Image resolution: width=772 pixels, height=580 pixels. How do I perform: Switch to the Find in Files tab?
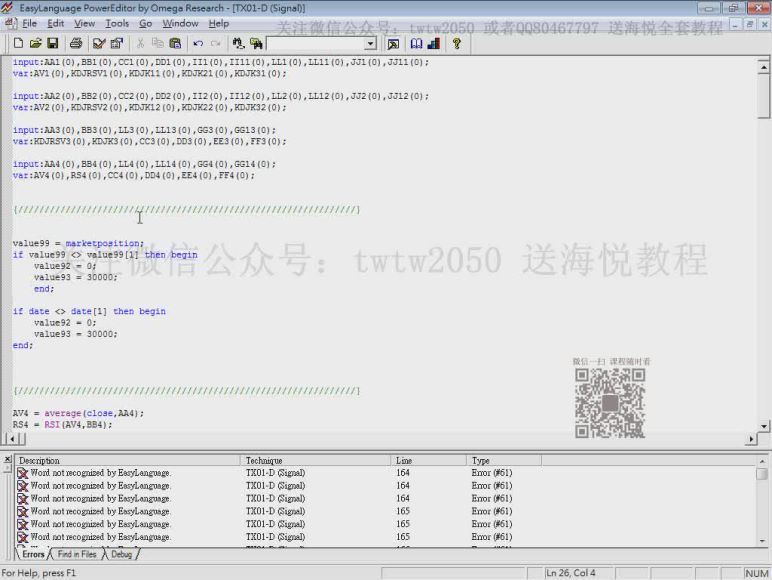(x=77, y=554)
